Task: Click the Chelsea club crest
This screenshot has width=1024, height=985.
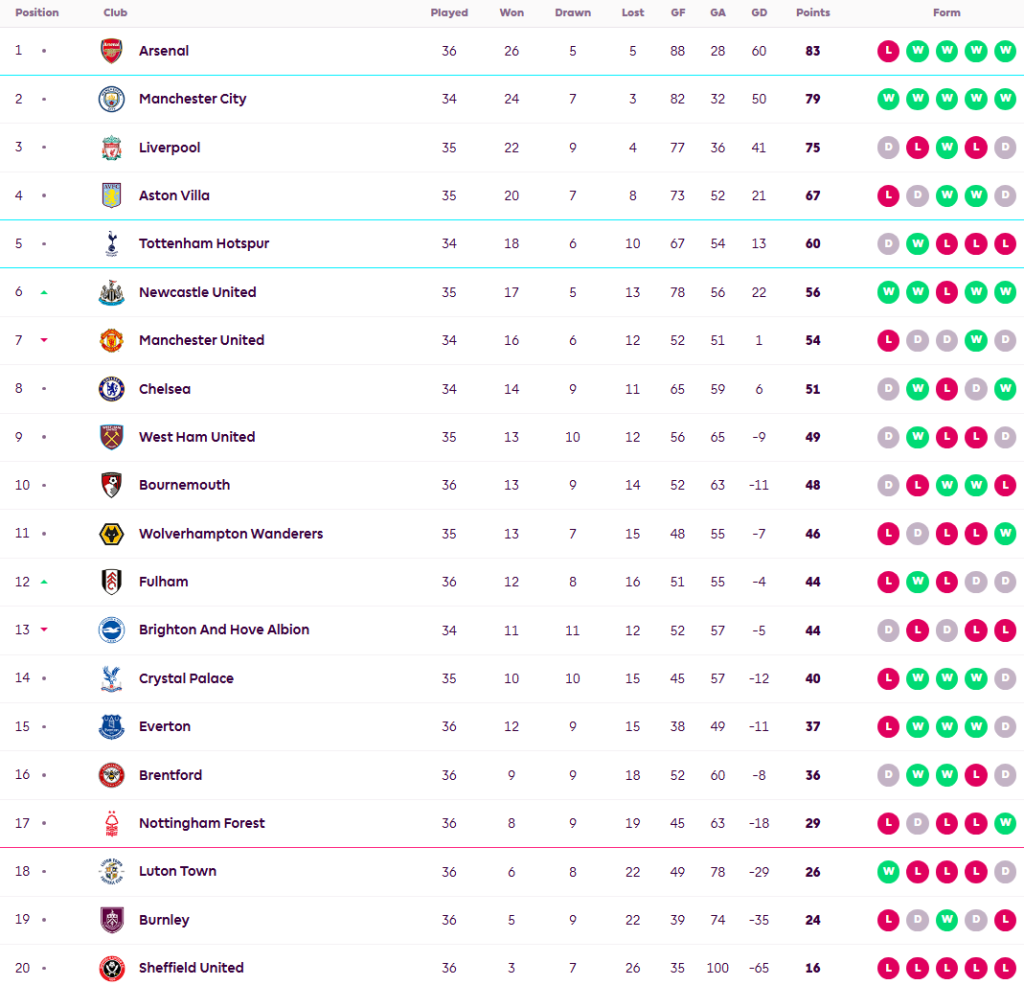Action: coord(111,389)
